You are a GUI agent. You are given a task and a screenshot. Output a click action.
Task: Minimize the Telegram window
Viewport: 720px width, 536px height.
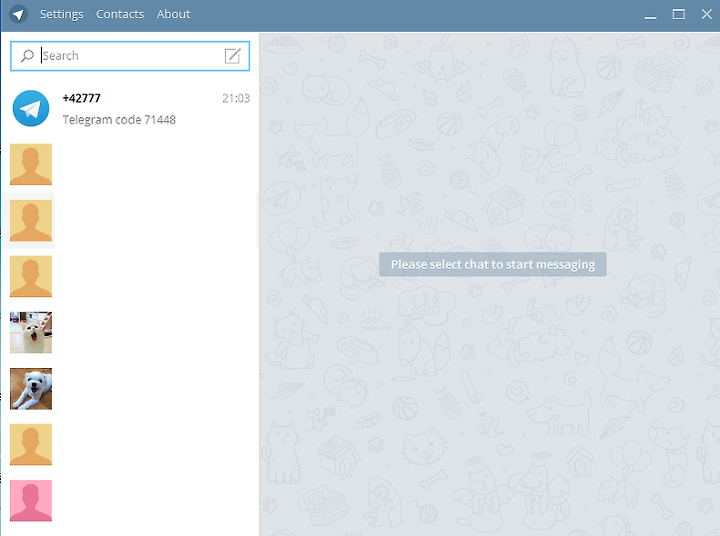pyautogui.click(x=650, y=15)
